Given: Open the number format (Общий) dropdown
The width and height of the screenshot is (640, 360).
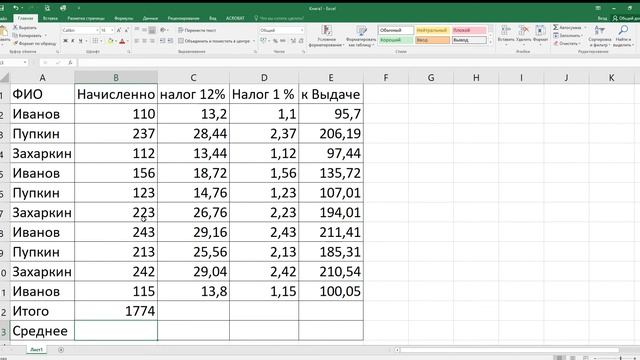Looking at the screenshot, I should (302, 30).
